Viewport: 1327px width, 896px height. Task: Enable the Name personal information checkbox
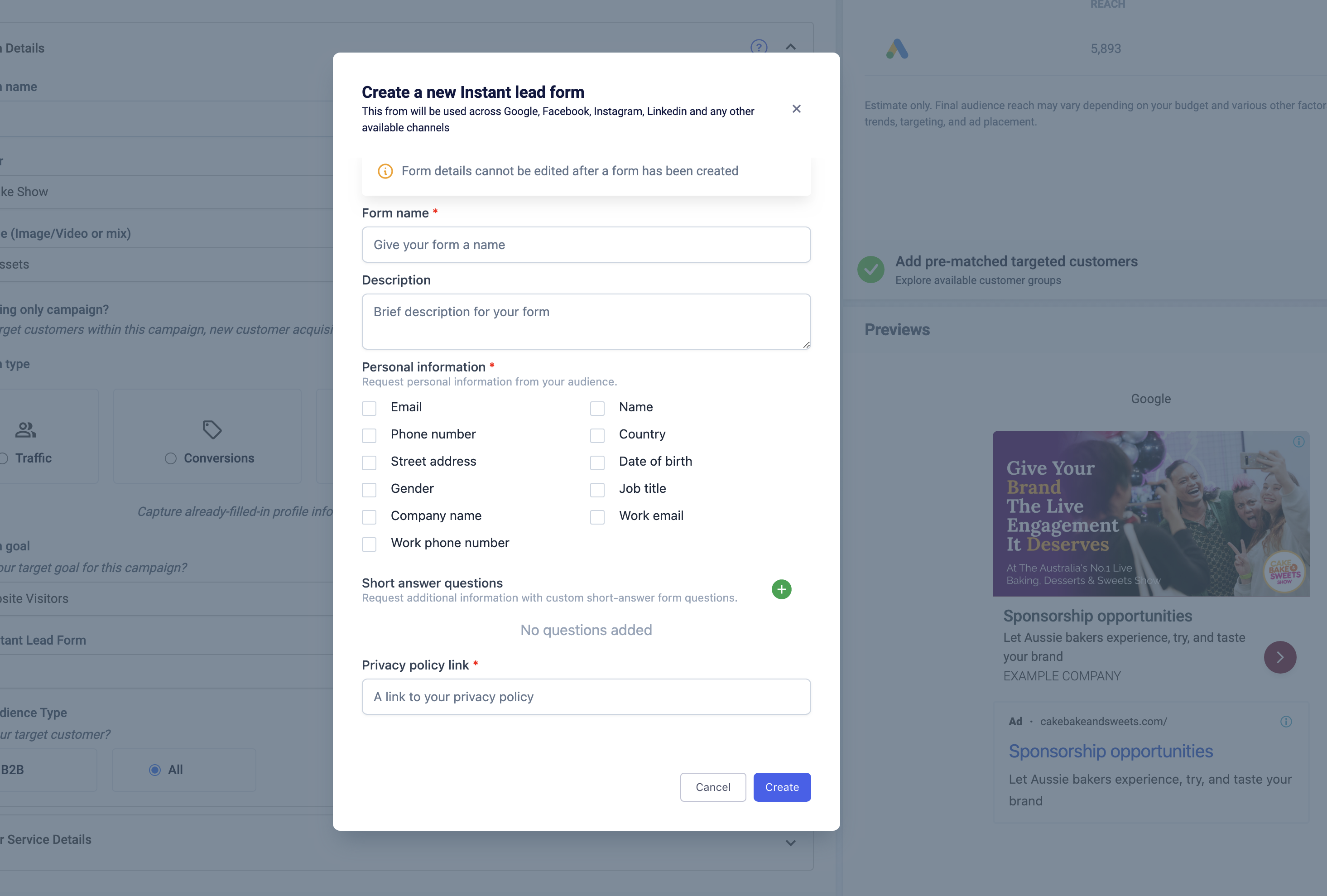point(597,407)
